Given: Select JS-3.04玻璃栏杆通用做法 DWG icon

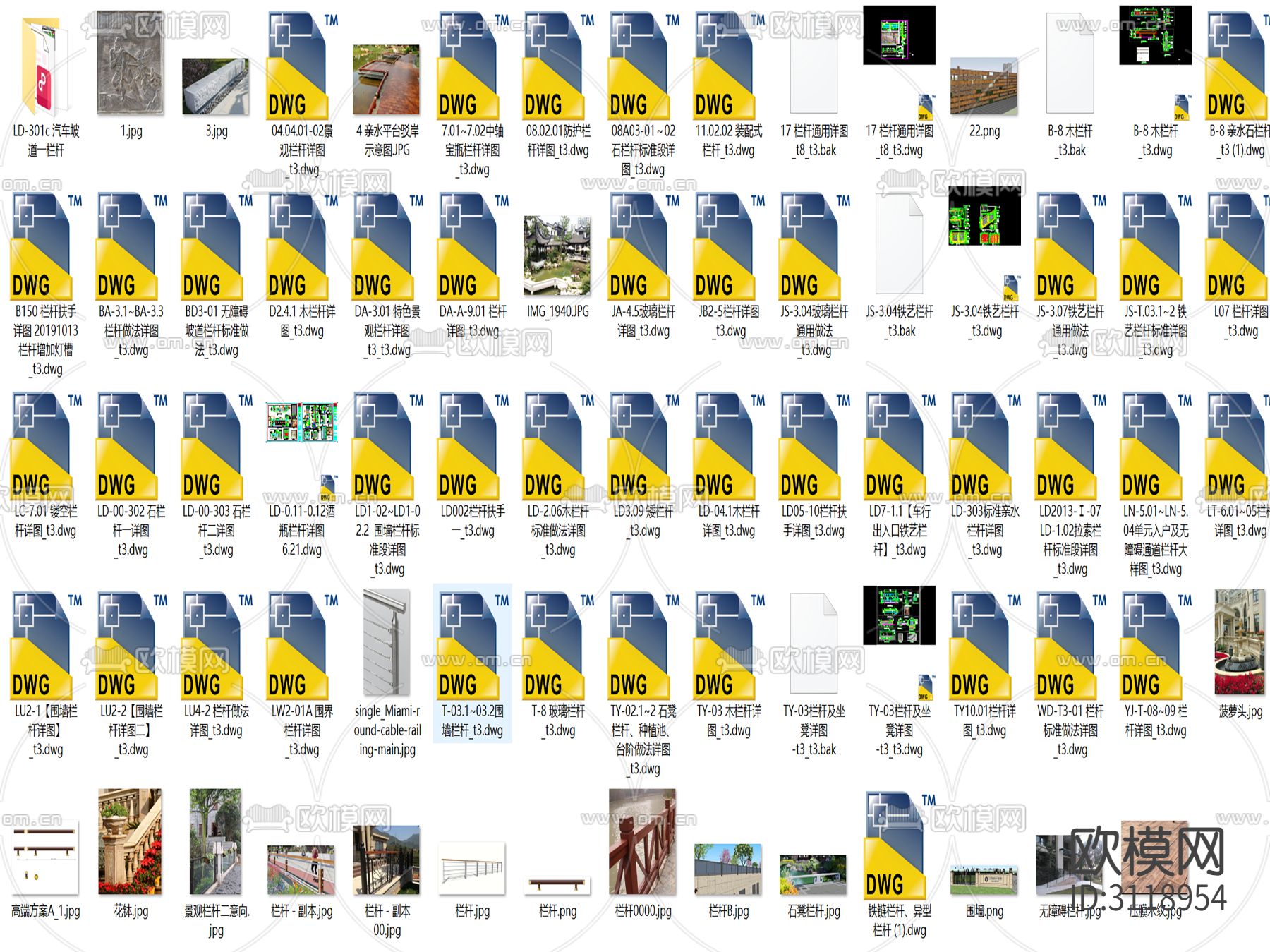Looking at the screenshot, I should click(809, 245).
